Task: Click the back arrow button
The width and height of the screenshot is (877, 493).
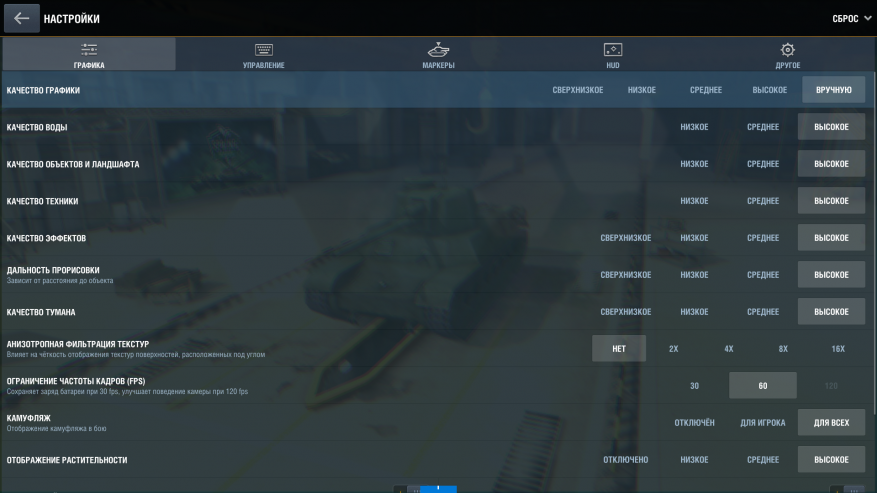Action: click(x=21, y=18)
